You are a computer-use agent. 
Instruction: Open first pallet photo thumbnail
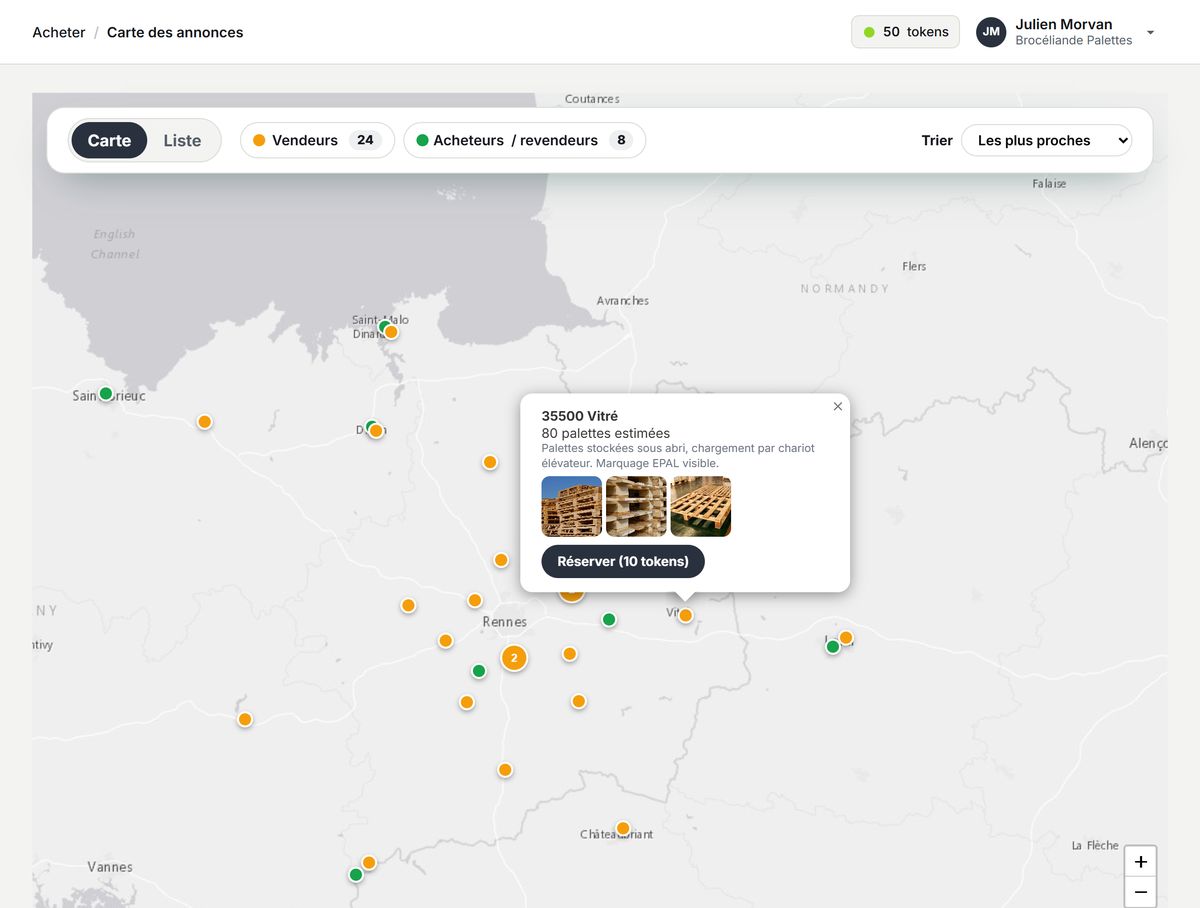tap(572, 506)
